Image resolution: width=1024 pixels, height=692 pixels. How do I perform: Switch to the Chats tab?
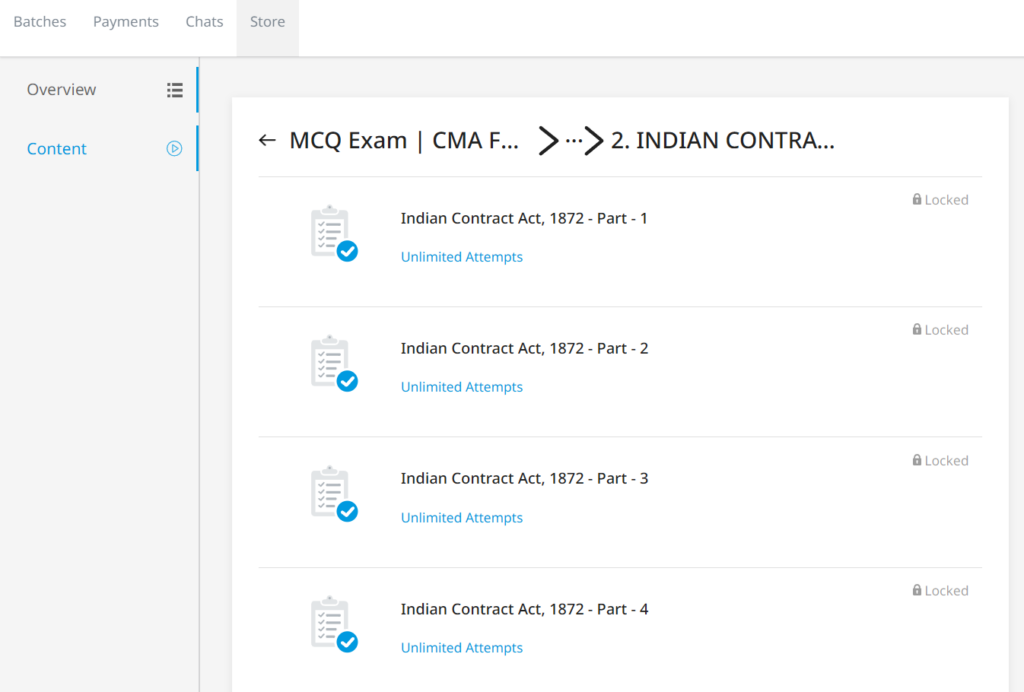tap(204, 22)
